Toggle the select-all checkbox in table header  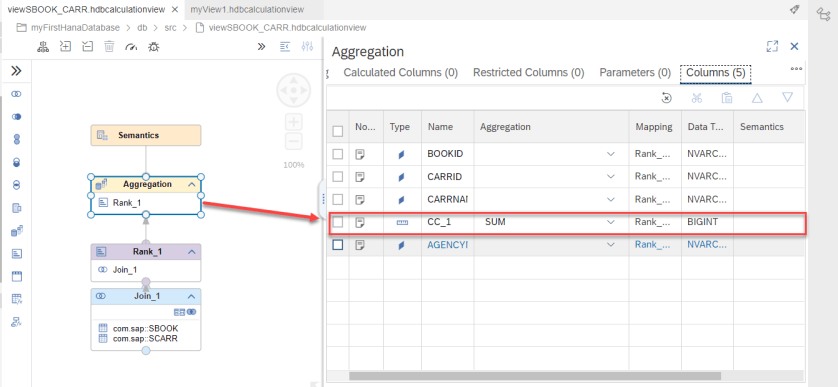[338, 131]
